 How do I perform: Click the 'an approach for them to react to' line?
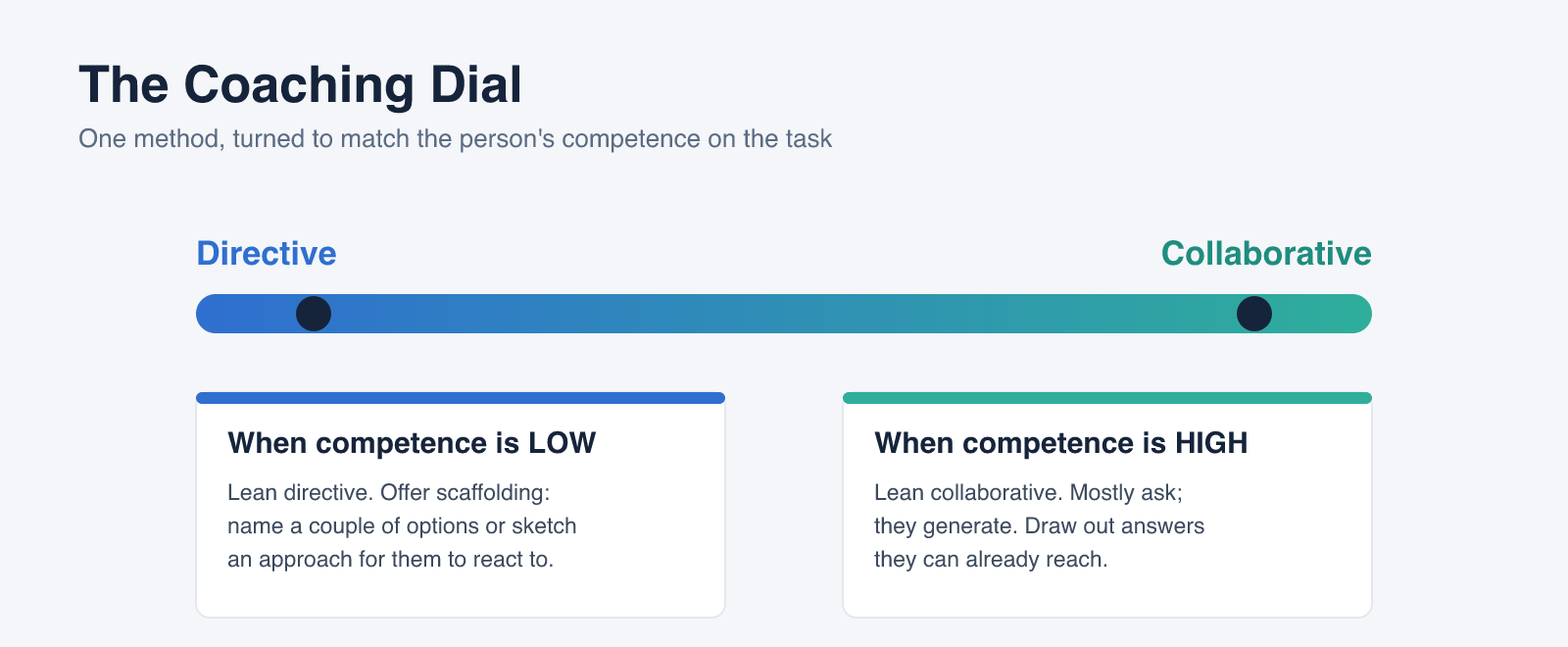coord(391,559)
